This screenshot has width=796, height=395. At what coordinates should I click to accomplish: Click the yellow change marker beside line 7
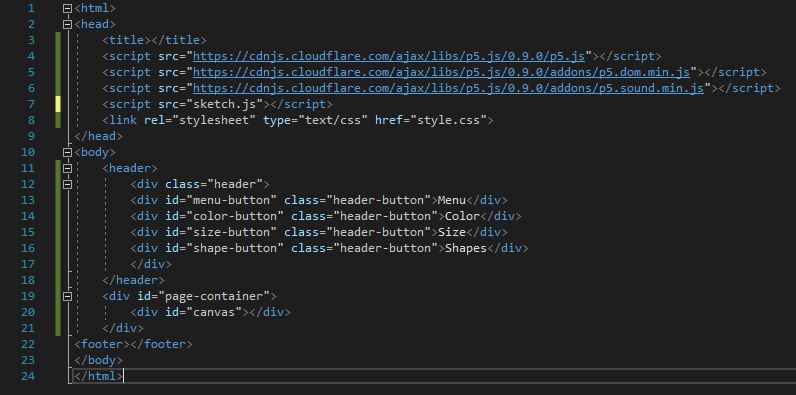click(x=58, y=104)
